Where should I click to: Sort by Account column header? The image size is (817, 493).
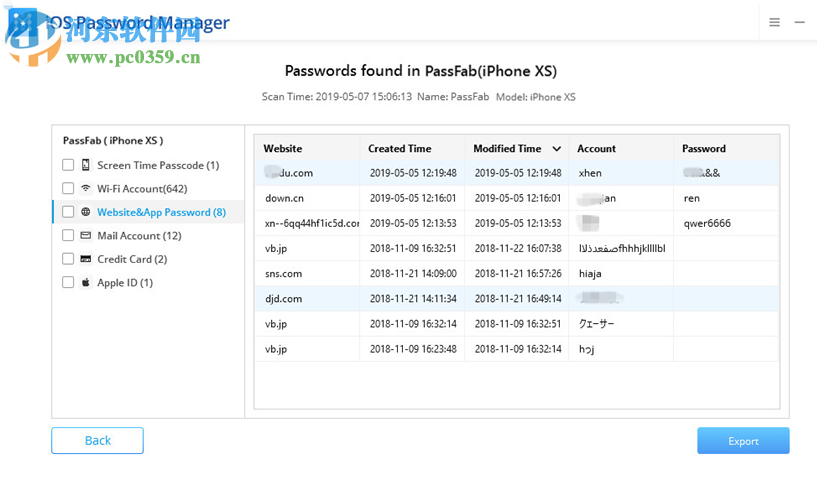pyautogui.click(x=596, y=149)
